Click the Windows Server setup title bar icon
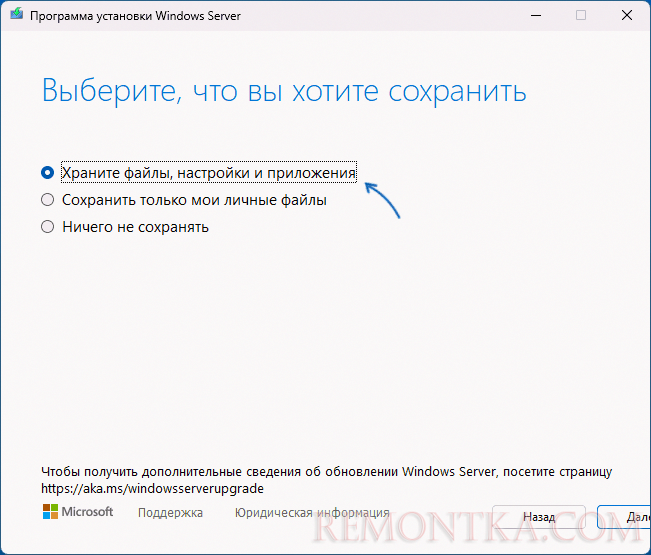The height and width of the screenshot is (555, 651). pyautogui.click(x=17, y=15)
